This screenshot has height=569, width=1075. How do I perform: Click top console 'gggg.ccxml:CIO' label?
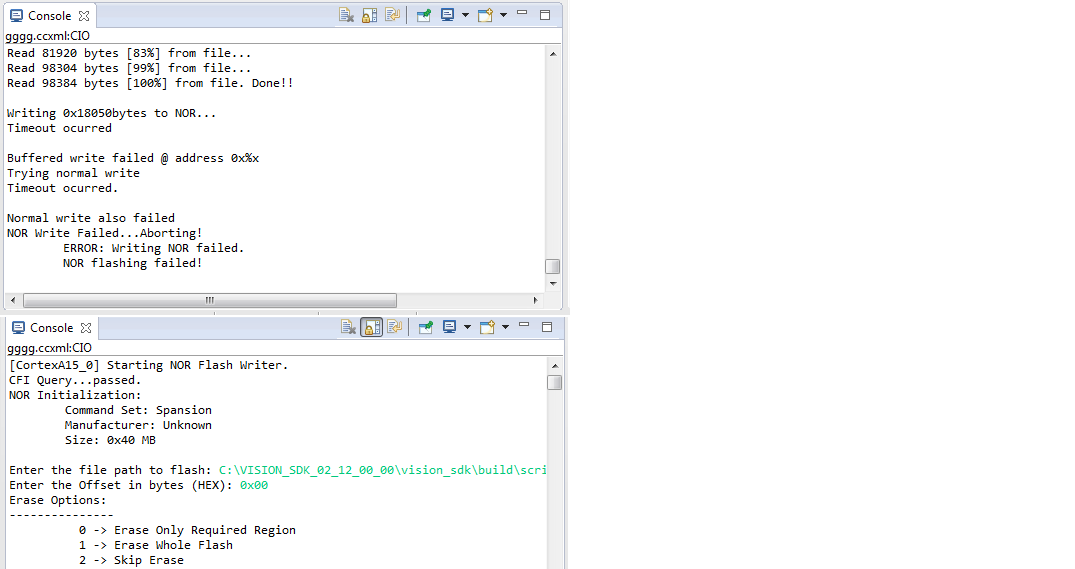tap(47, 36)
